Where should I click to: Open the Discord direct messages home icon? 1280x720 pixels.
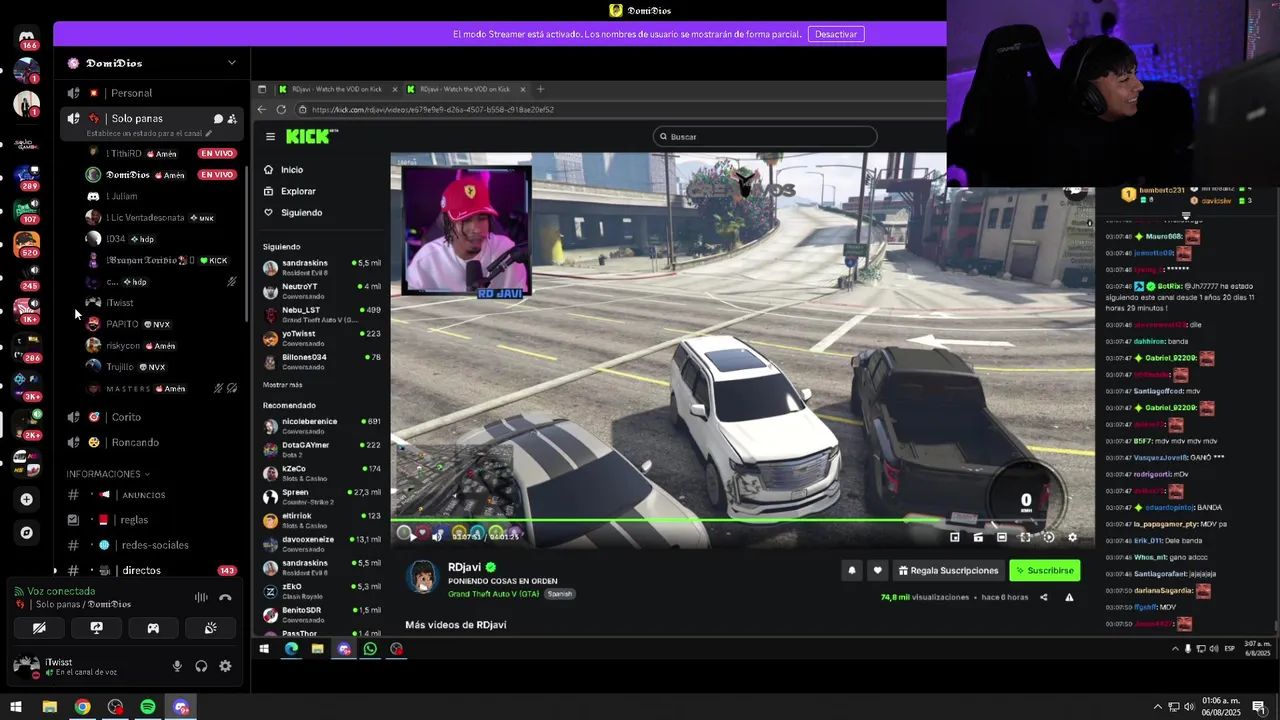coord(27,37)
